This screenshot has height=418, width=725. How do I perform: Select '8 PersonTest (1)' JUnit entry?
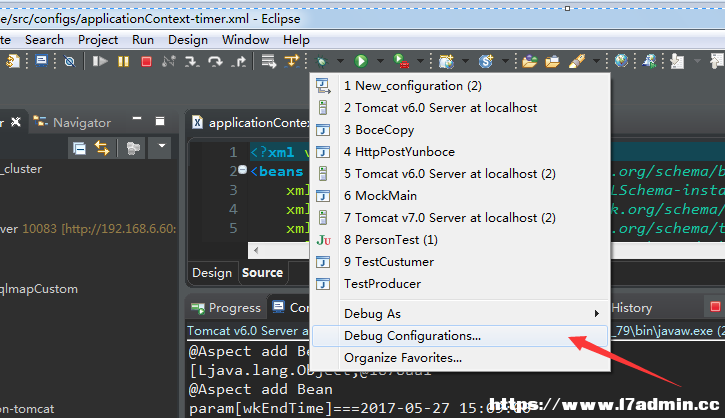click(461, 240)
